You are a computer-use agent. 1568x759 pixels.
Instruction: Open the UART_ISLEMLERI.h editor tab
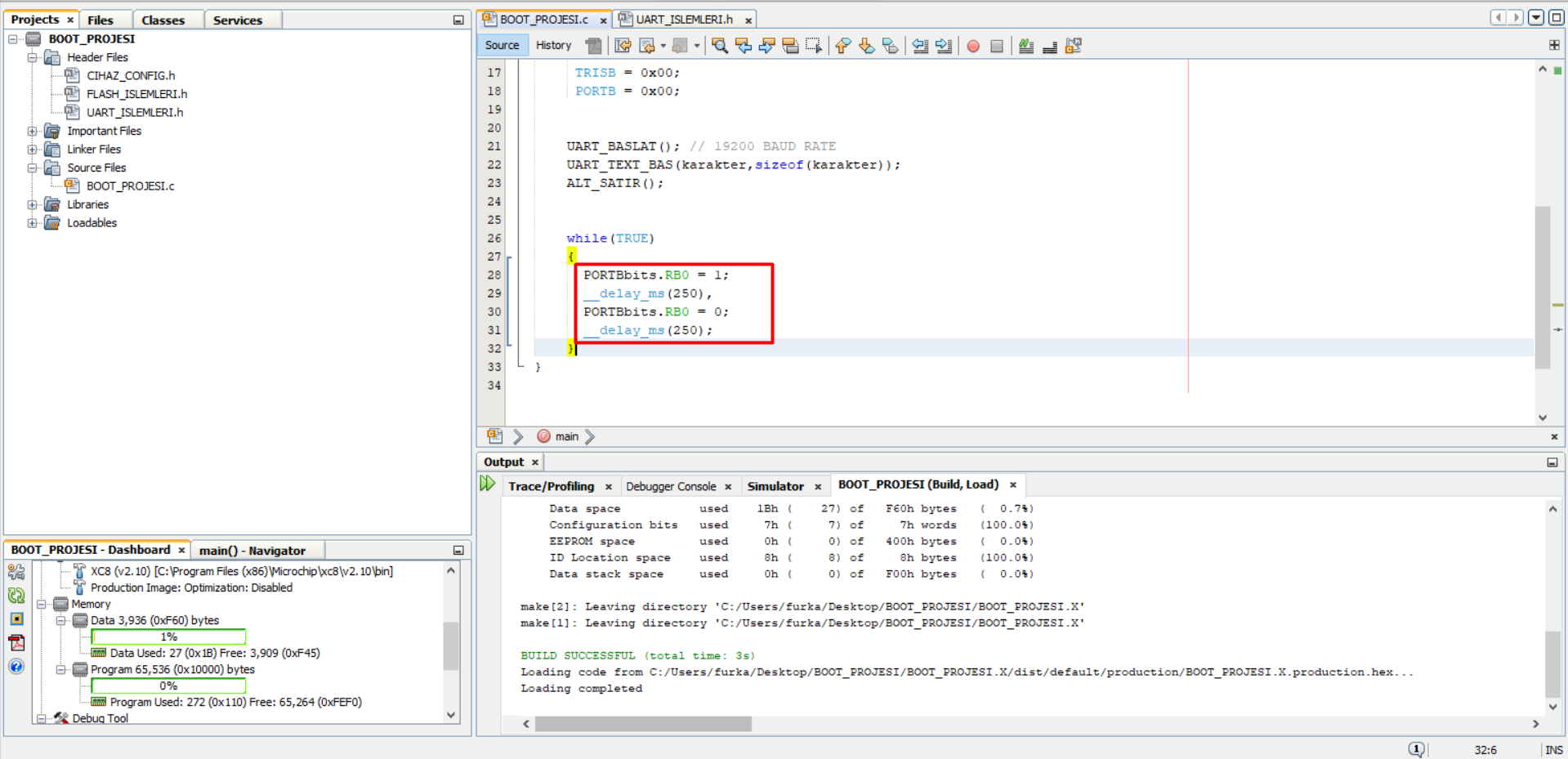(685, 20)
